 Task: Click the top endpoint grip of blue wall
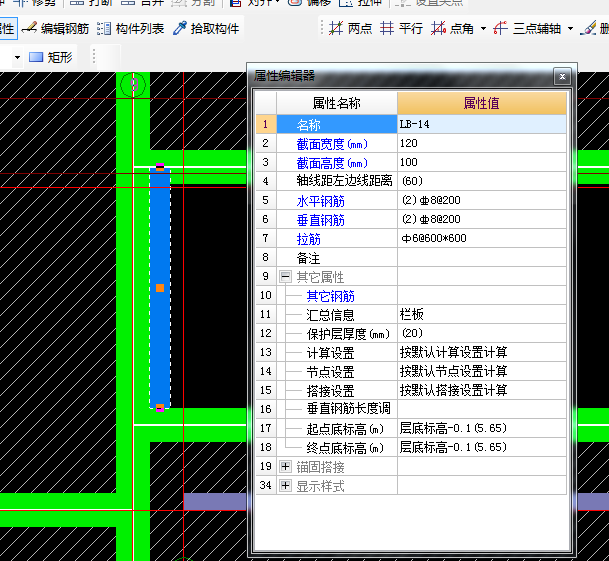(160, 167)
